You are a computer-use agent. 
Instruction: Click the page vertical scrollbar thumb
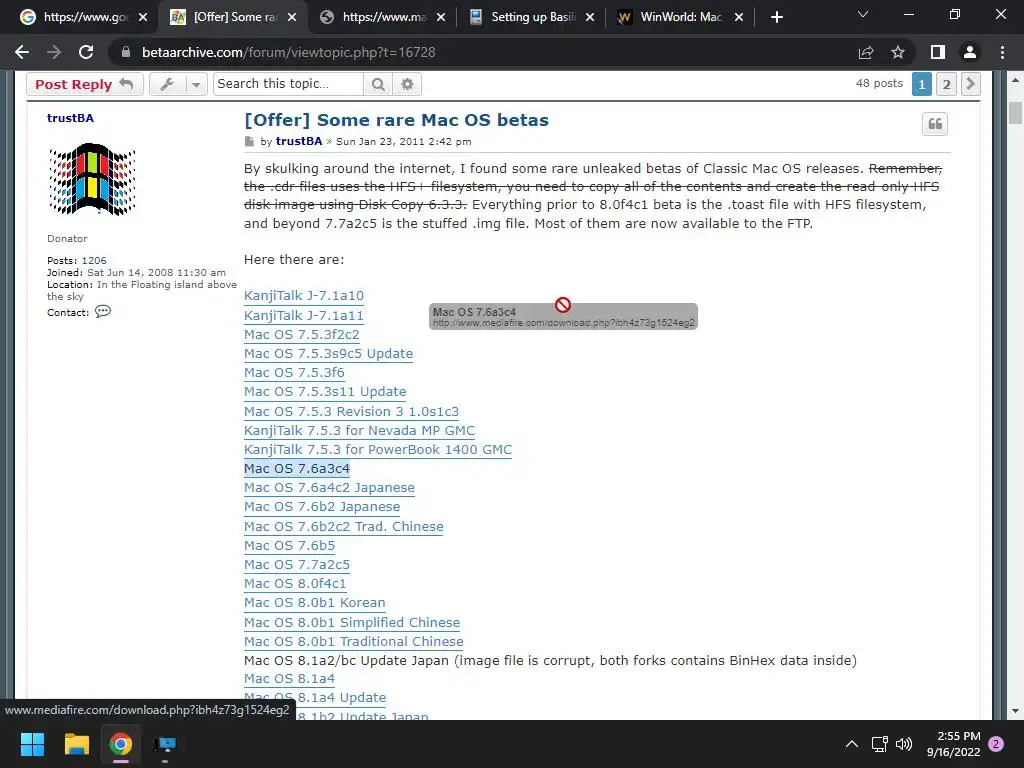1015,112
